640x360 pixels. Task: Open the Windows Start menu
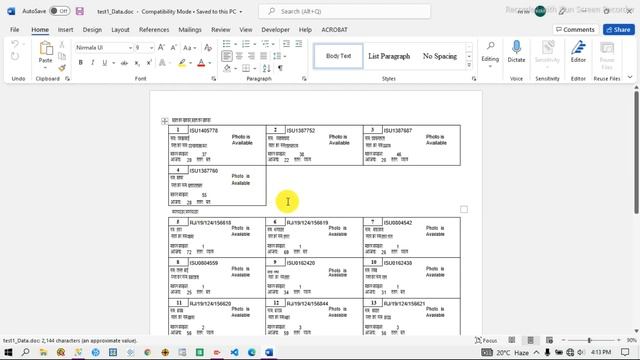point(8,352)
